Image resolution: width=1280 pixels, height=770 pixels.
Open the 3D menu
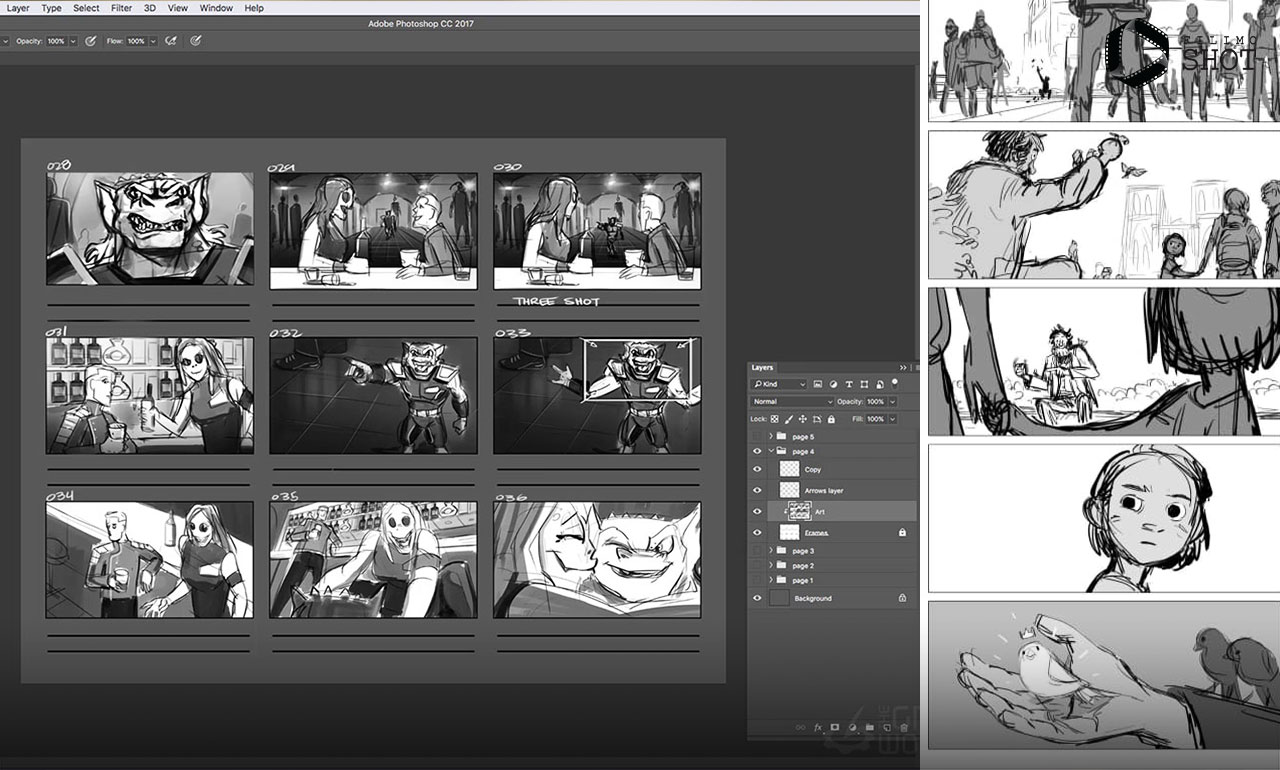point(149,8)
